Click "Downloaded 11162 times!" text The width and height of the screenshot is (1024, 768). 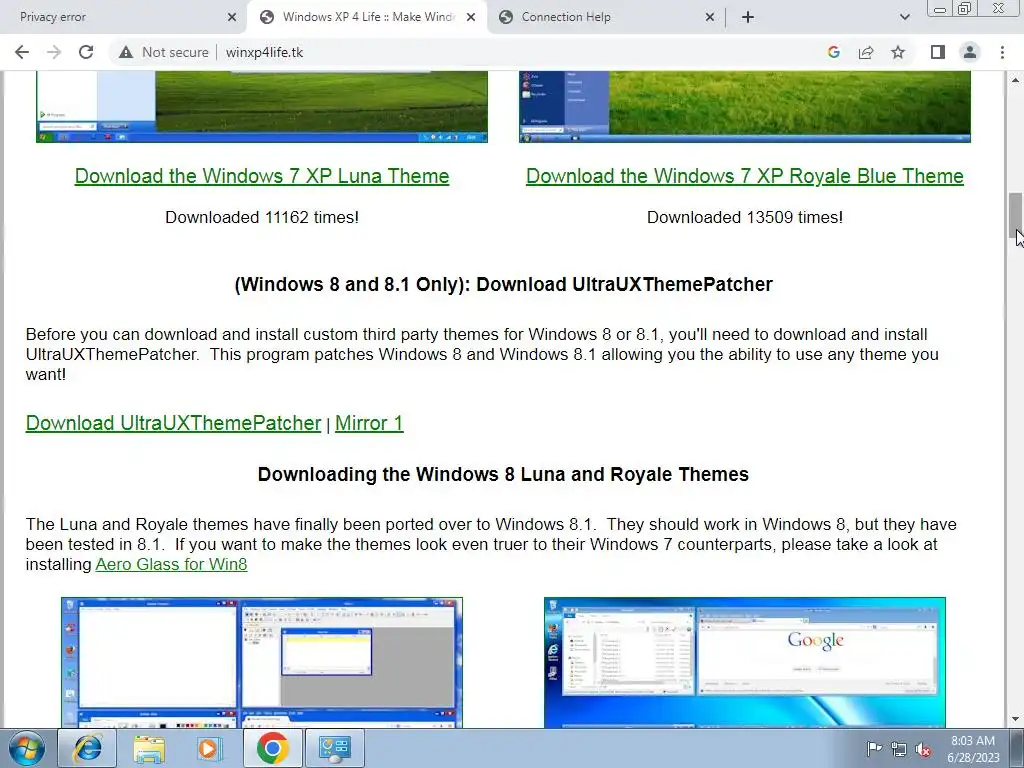point(262,217)
